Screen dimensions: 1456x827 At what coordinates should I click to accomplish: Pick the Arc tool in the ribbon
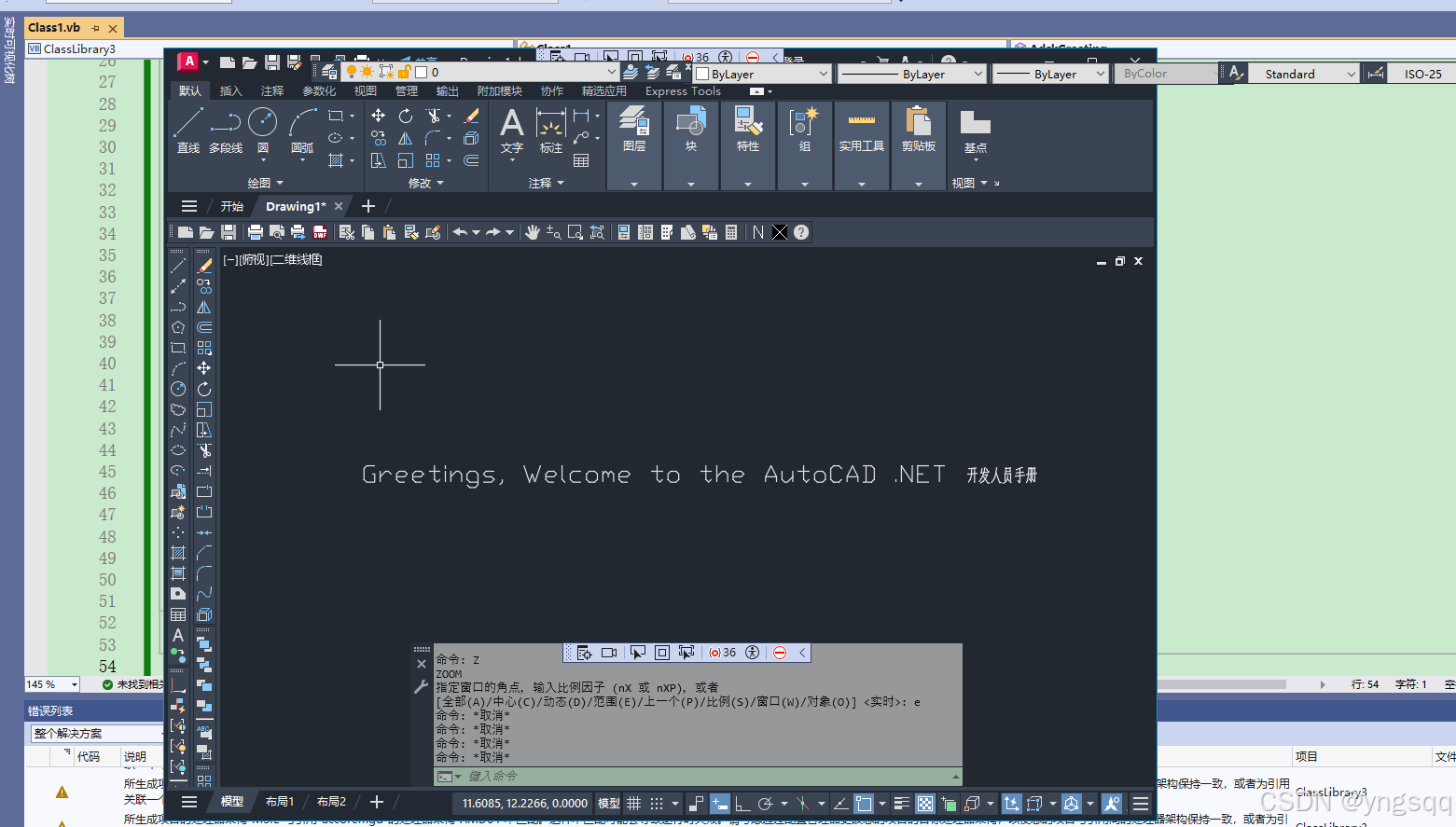(x=302, y=130)
